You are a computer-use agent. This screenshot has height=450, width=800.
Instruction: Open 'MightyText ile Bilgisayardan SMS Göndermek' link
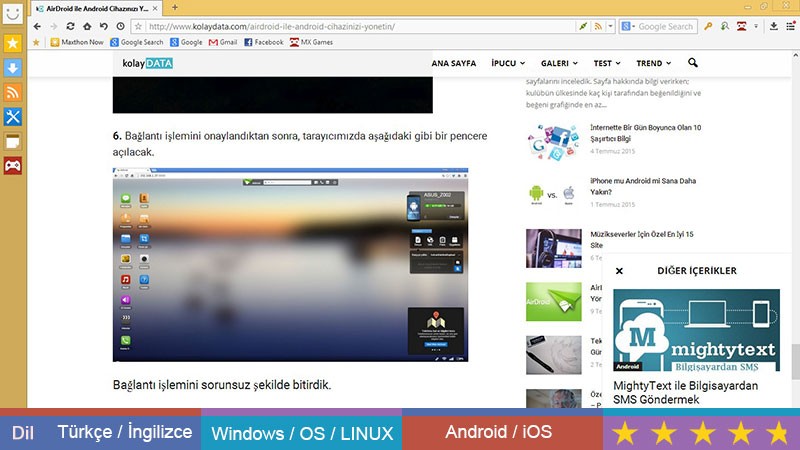(x=686, y=392)
